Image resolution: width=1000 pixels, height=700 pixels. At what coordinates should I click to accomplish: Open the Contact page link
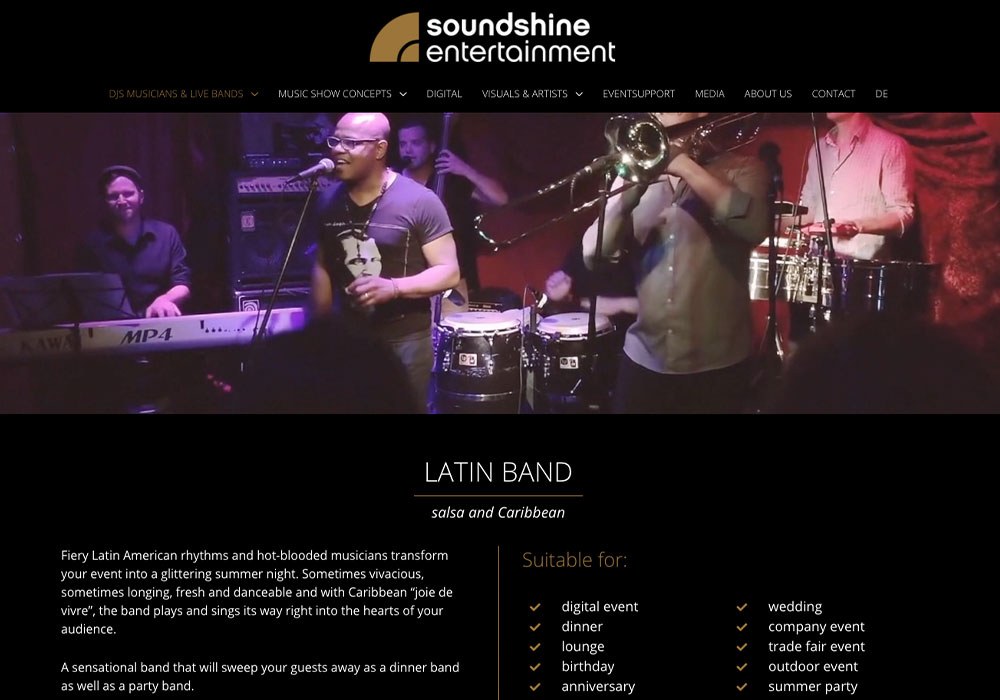[x=833, y=94]
